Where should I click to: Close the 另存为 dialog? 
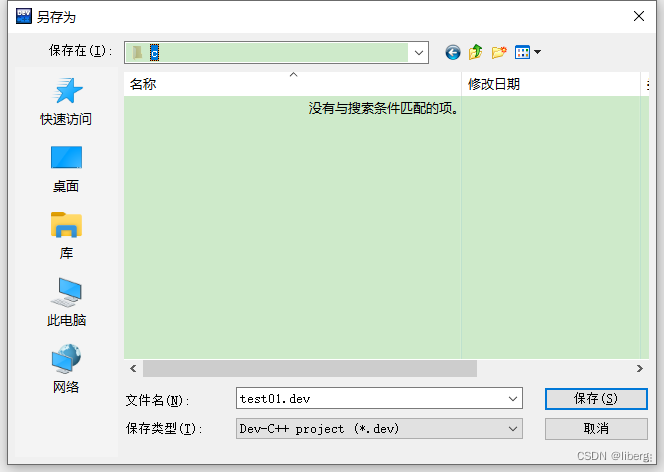pyautogui.click(x=639, y=17)
